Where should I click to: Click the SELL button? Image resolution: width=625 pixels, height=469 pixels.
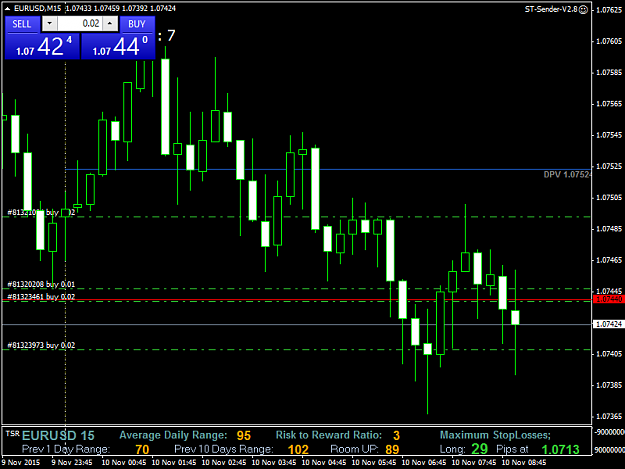[x=22, y=24]
